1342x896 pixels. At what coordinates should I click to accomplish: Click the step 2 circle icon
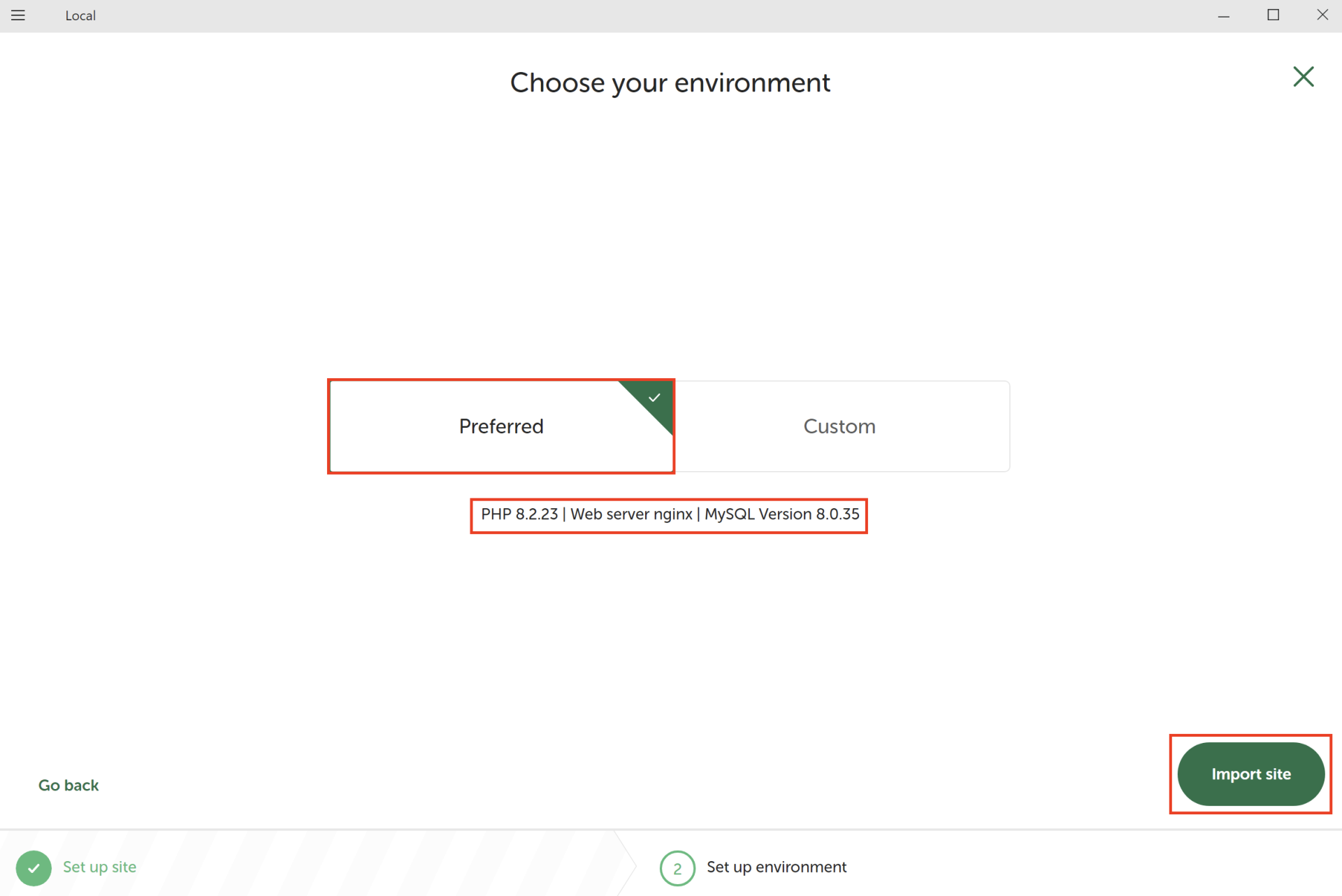coord(677,868)
